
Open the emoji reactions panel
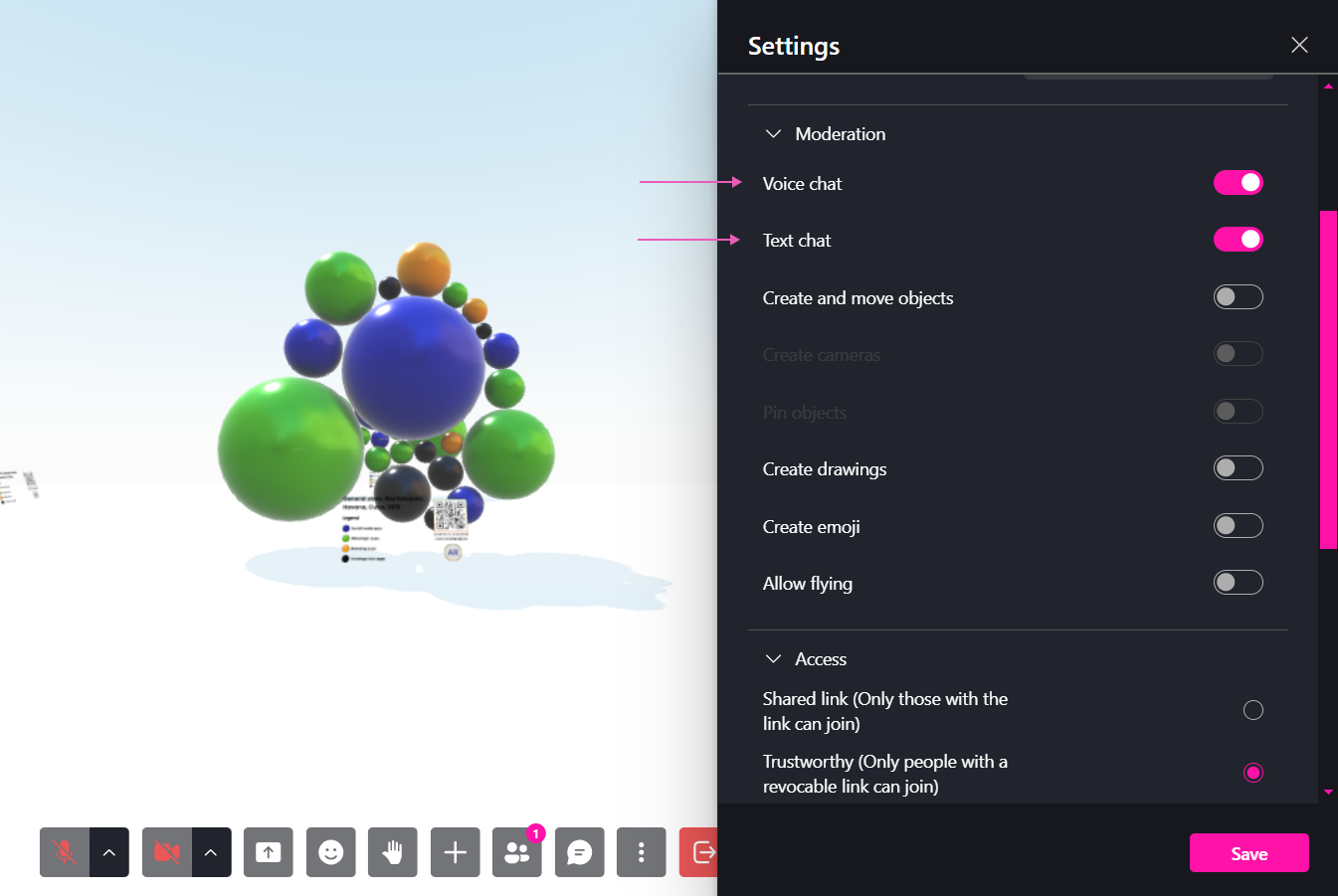(x=330, y=852)
